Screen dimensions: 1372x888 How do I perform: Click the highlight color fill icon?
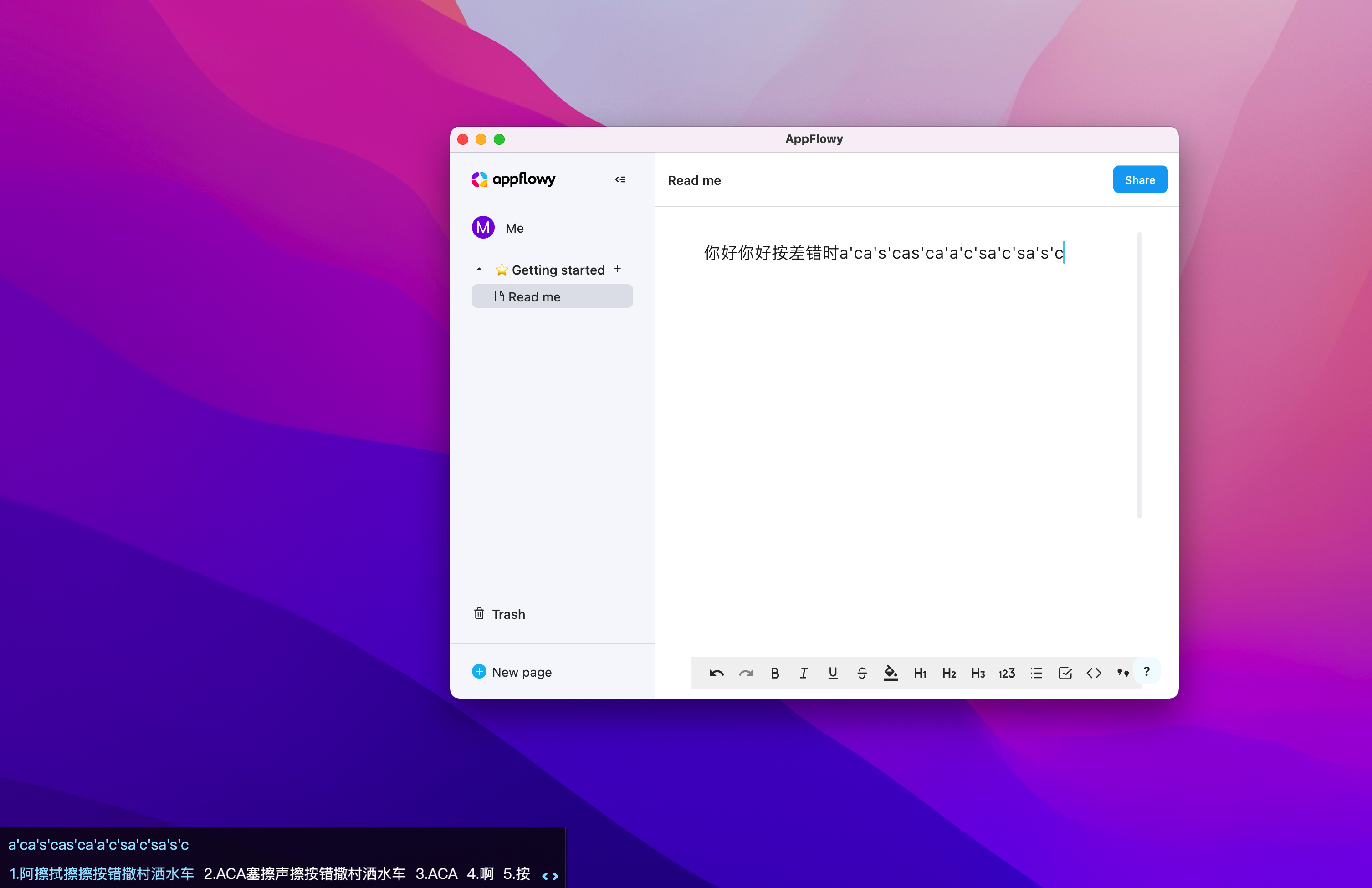(x=891, y=673)
